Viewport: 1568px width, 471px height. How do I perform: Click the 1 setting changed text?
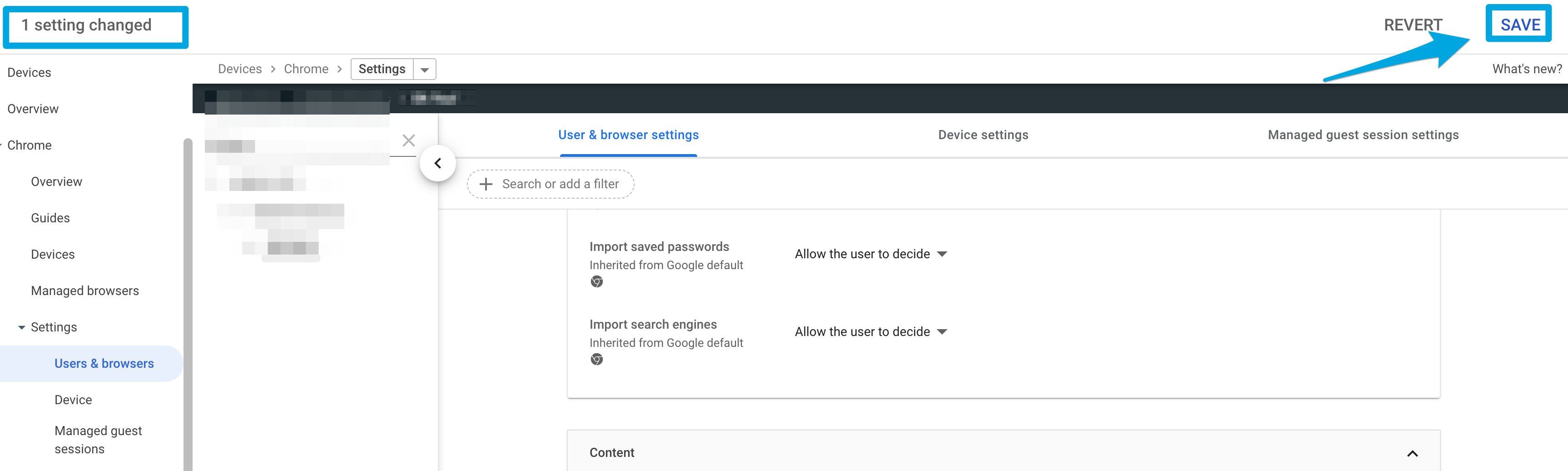click(86, 25)
